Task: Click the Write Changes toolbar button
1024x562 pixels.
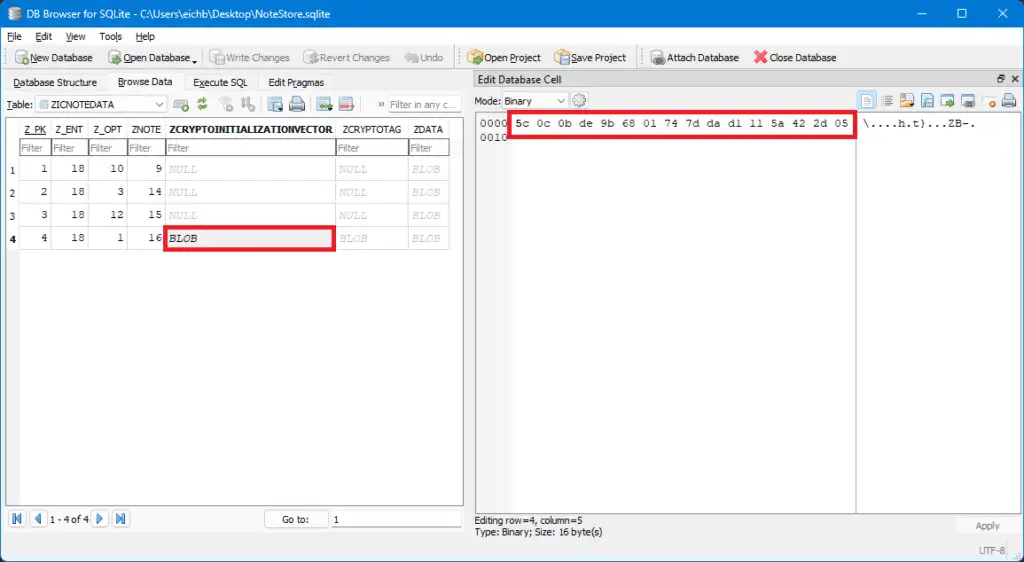Action: point(249,57)
